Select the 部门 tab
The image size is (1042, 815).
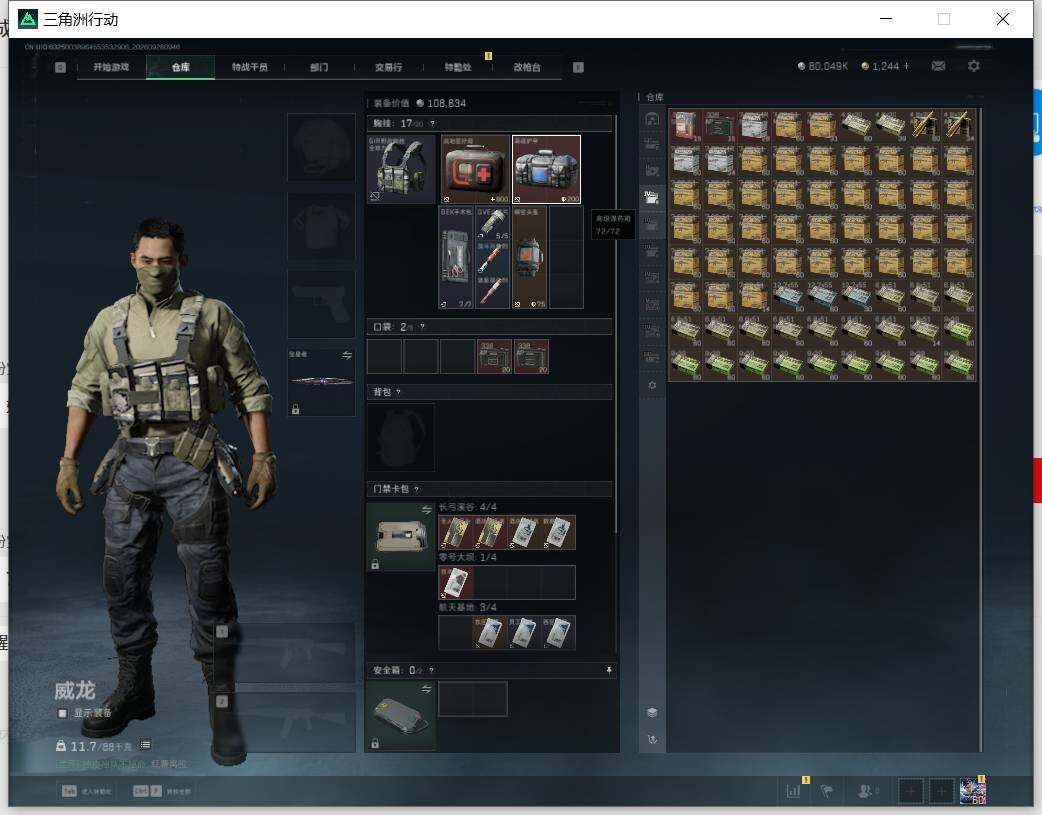pyautogui.click(x=319, y=67)
